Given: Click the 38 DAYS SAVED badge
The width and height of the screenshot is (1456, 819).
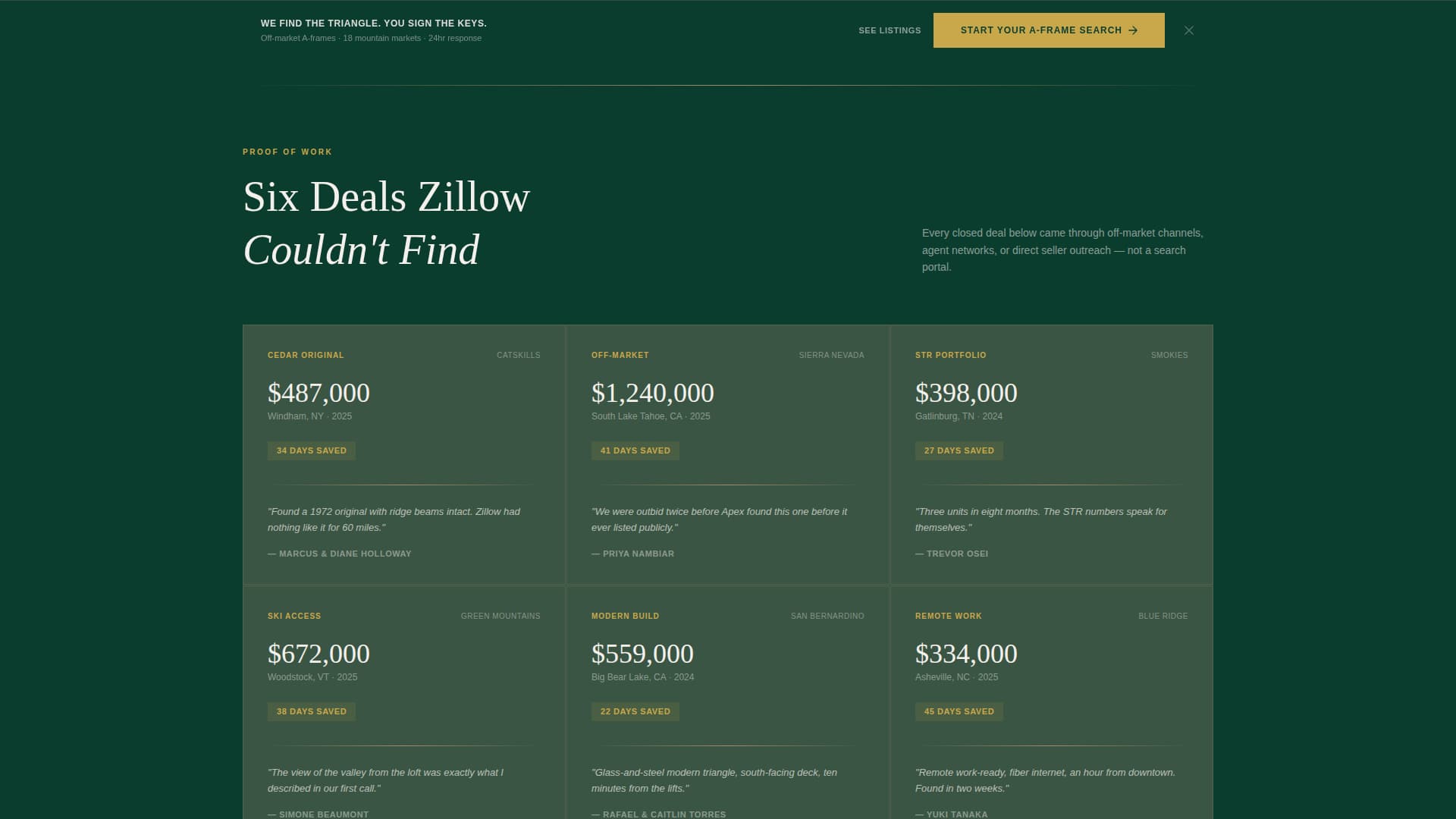Looking at the screenshot, I should tap(311, 711).
